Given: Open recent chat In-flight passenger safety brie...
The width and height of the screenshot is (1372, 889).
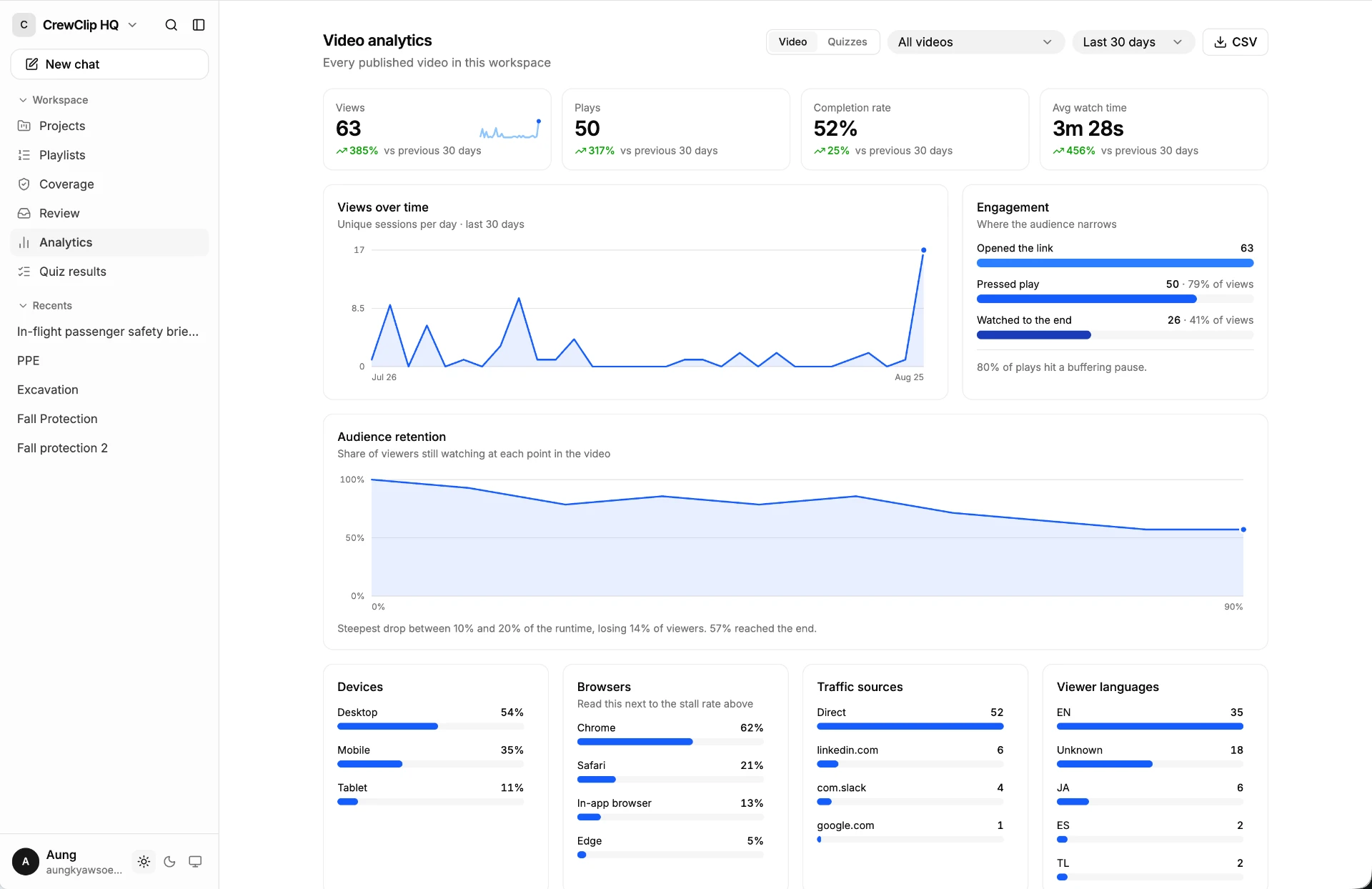Looking at the screenshot, I should [x=109, y=332].
